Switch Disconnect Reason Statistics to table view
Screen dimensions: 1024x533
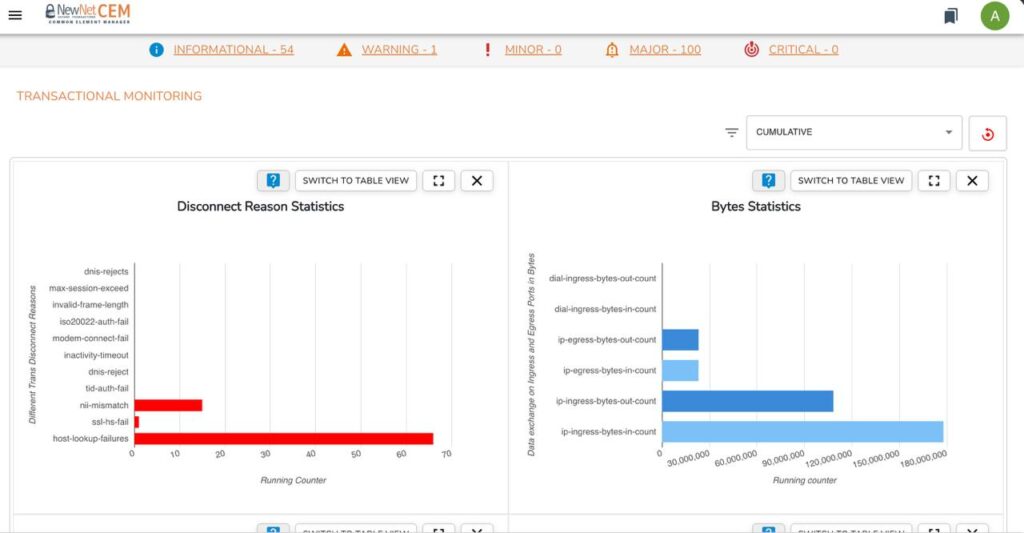click(356, 181)
